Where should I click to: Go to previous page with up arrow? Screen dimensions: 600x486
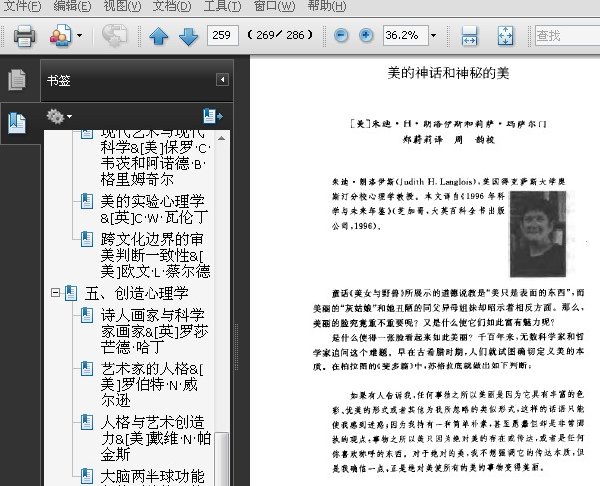(x=159, y=36)
